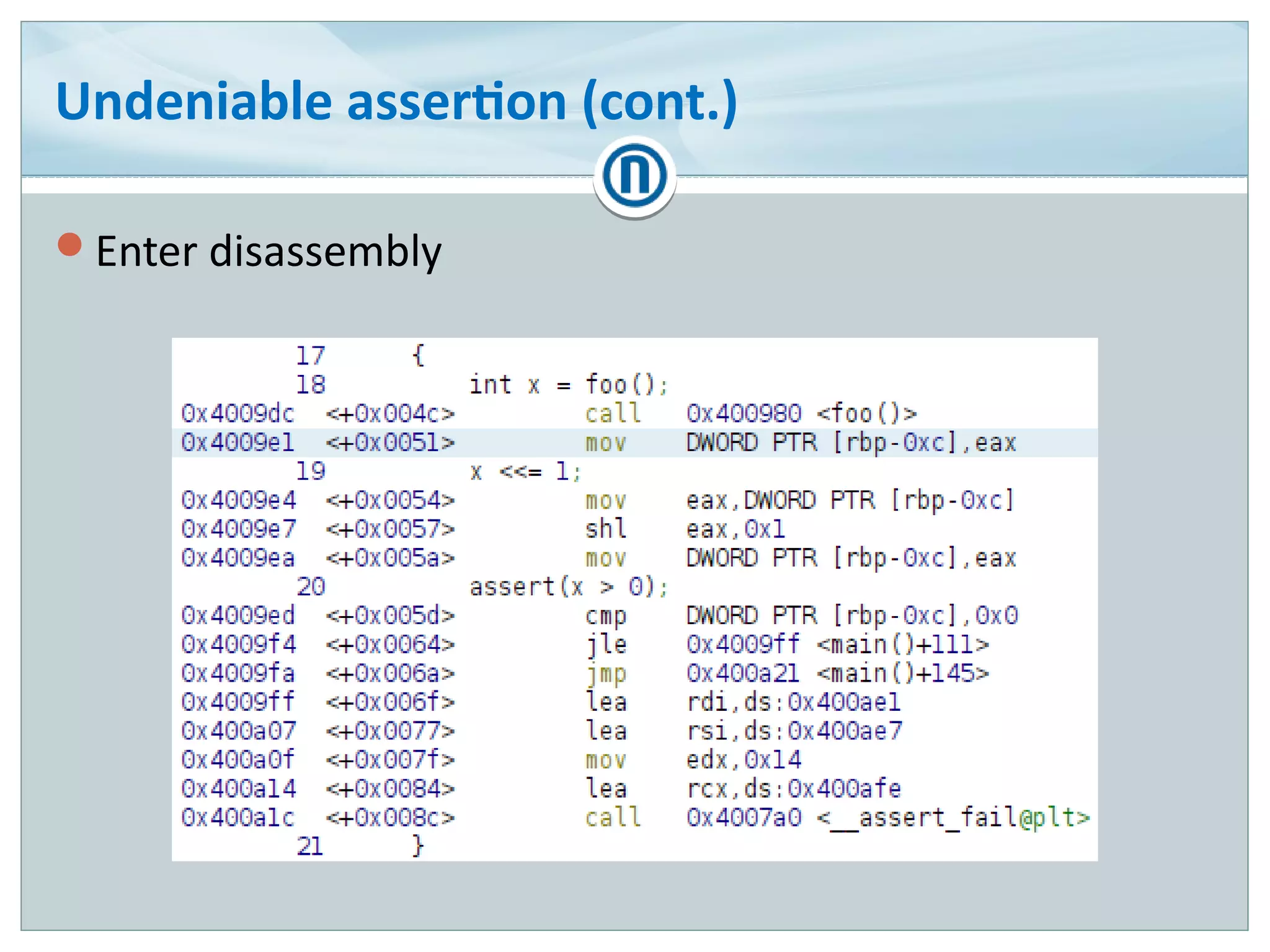This screenshot has height=952, width=1270.
Task: Click source line 'assert(x > 0);'
Action: coord(569,586)
